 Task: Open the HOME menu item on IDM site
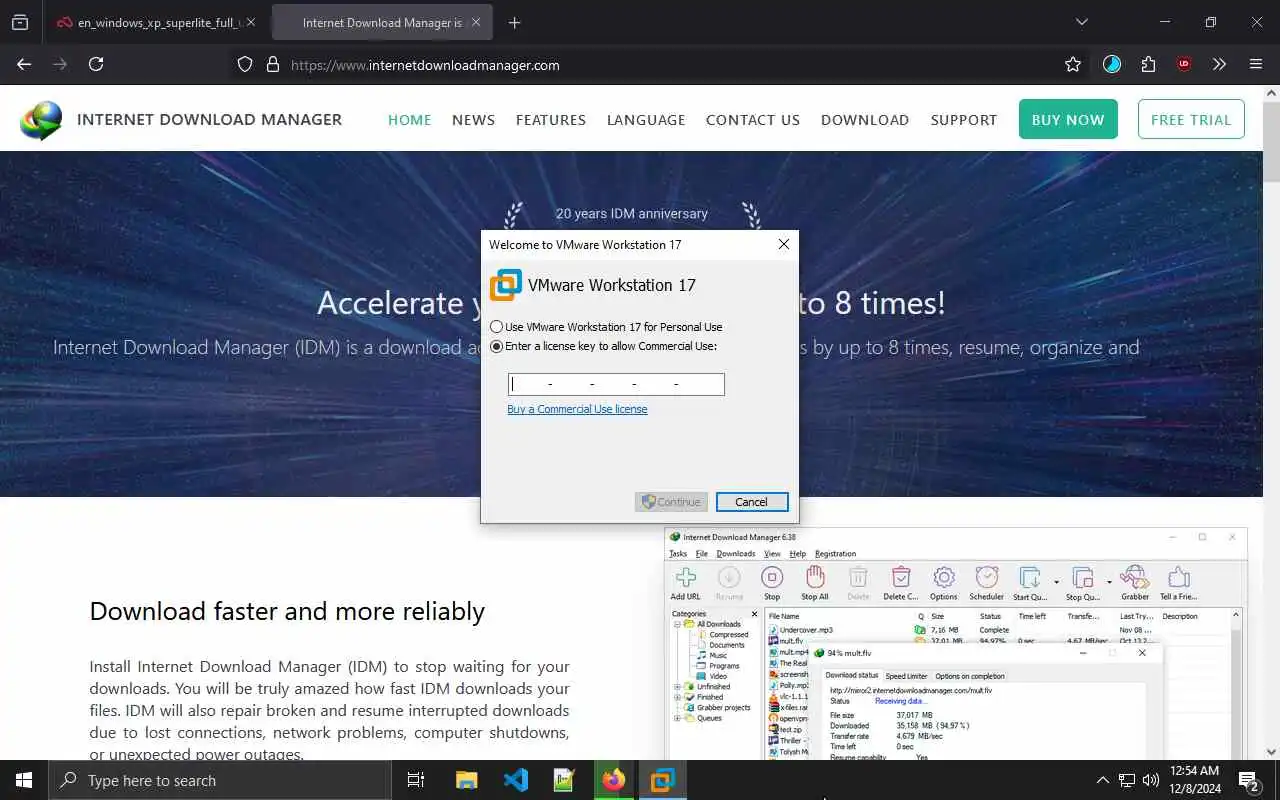click(410, 119)
